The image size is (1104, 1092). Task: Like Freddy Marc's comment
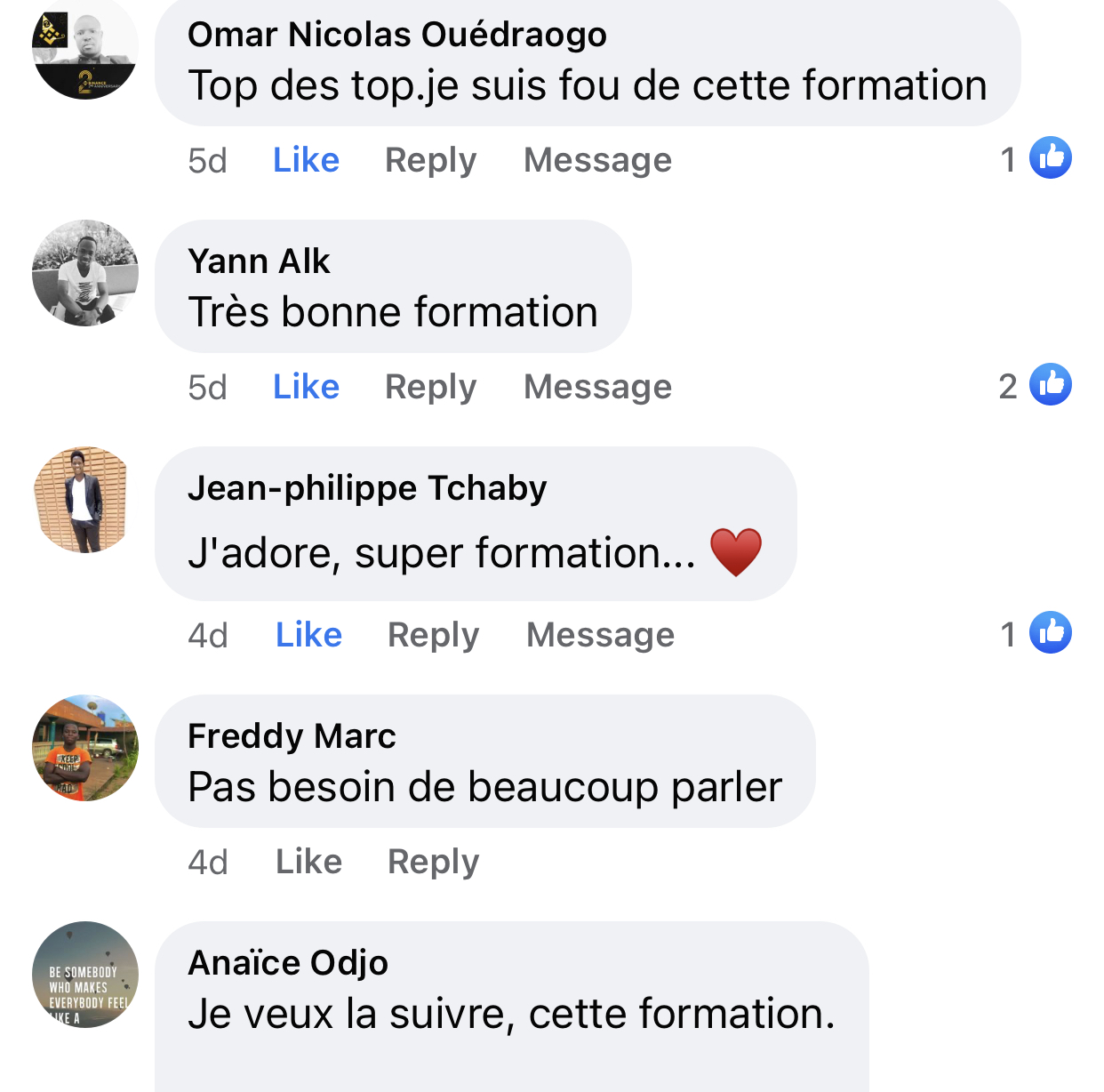click(308, 862)
